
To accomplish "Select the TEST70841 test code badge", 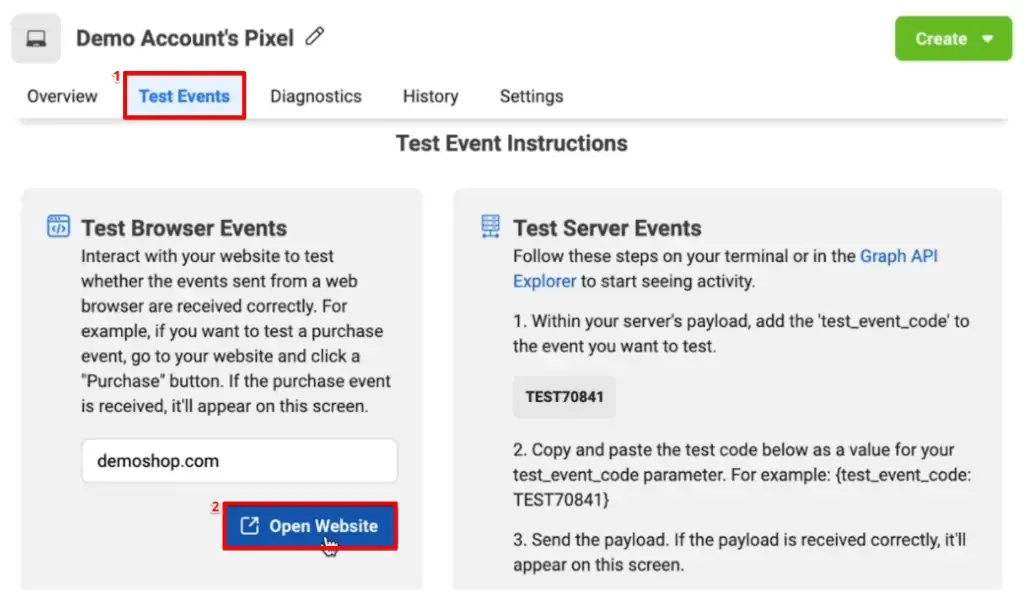I will point(564,396).
